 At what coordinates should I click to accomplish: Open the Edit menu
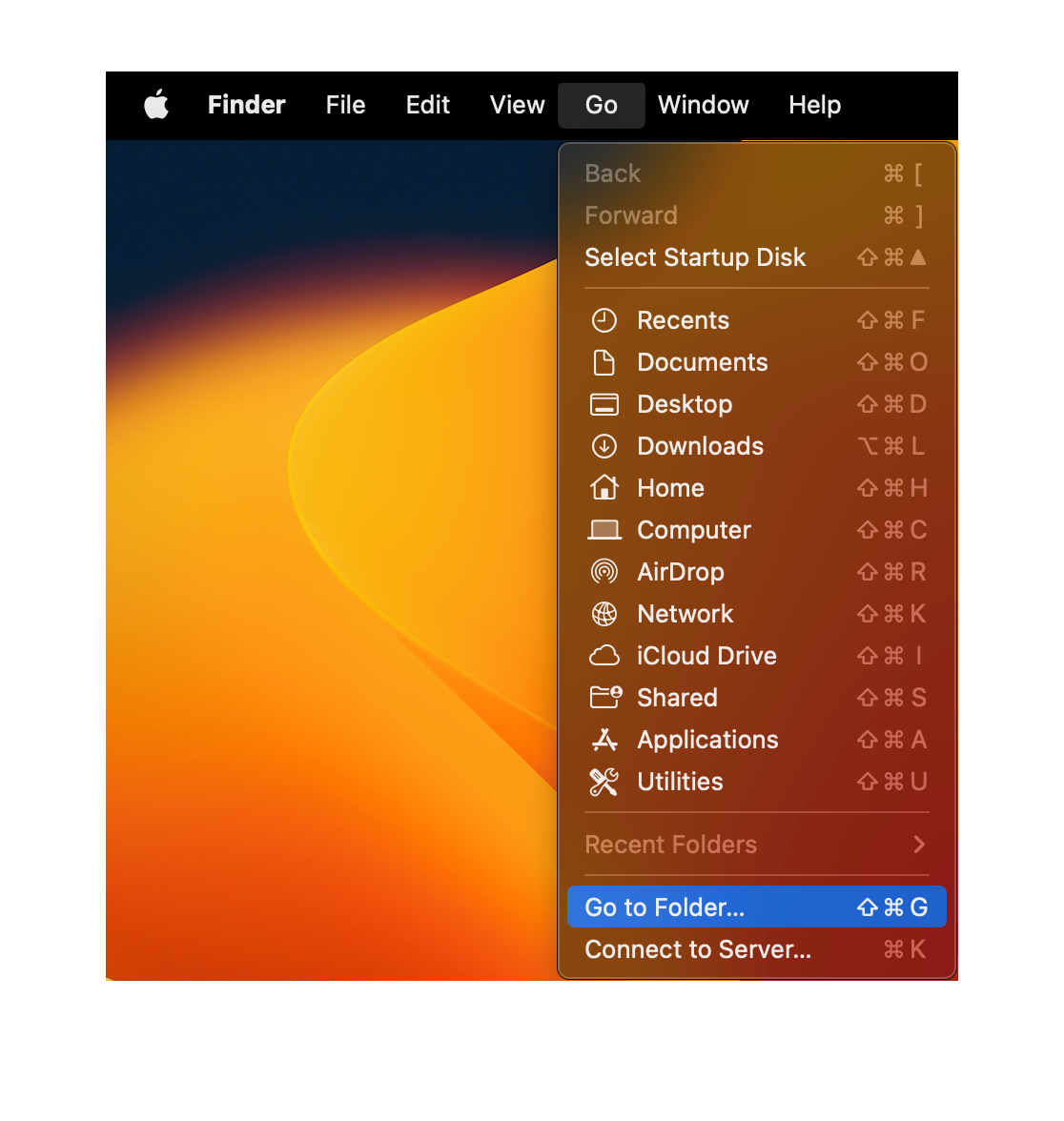point(427,105)
